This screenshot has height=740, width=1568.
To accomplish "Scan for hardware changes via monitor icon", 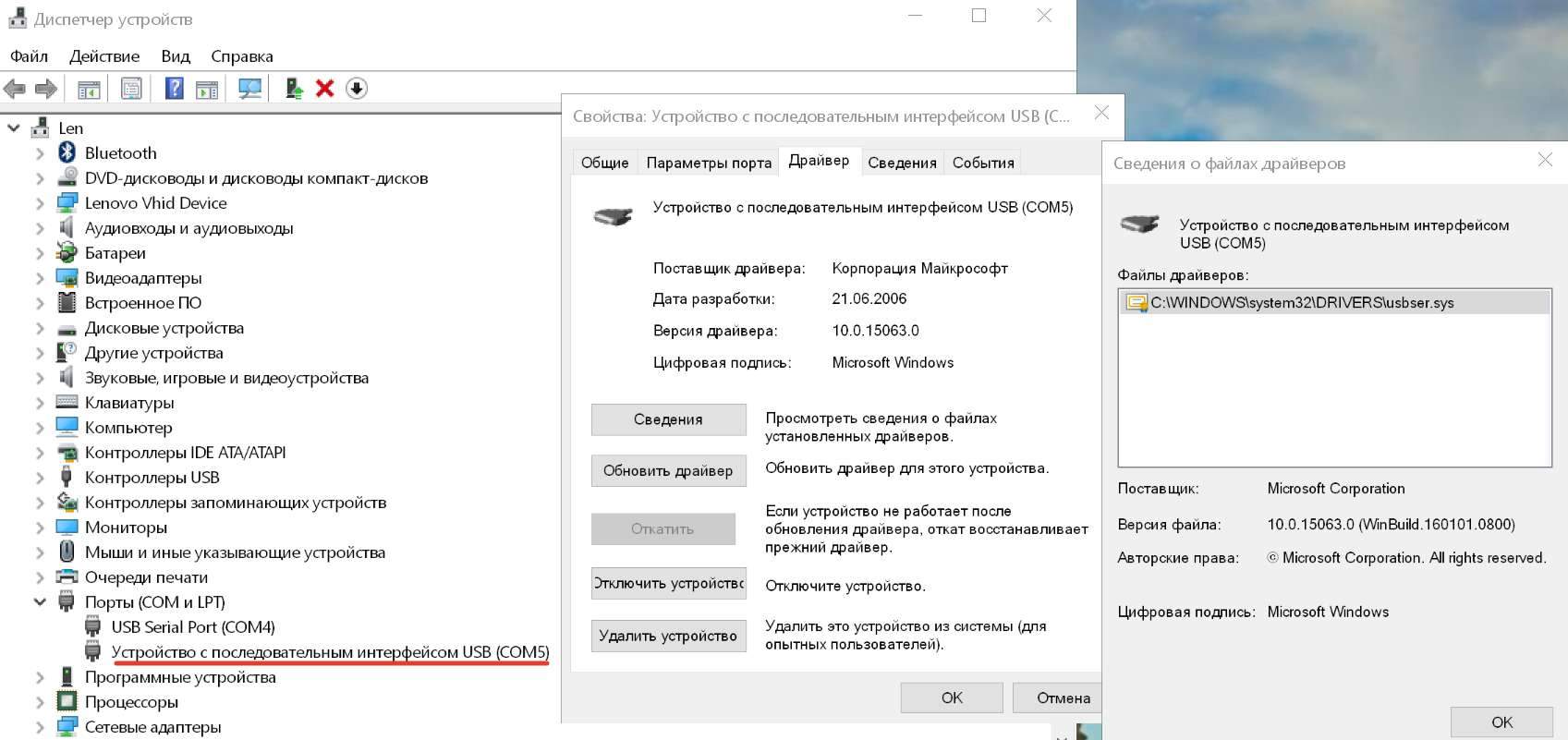I will [249, 89].
